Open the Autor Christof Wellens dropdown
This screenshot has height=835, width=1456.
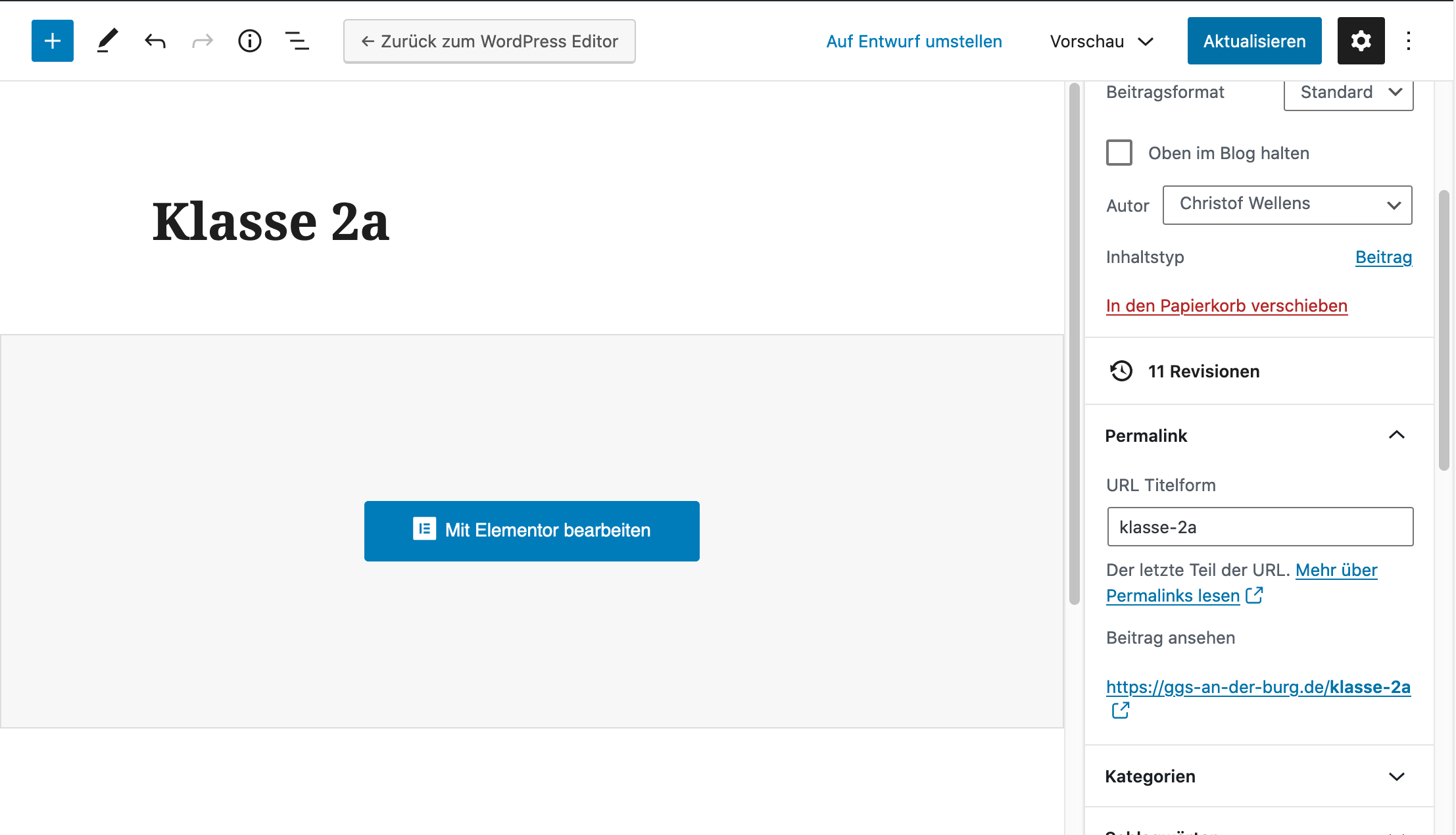click(1286, 204)
